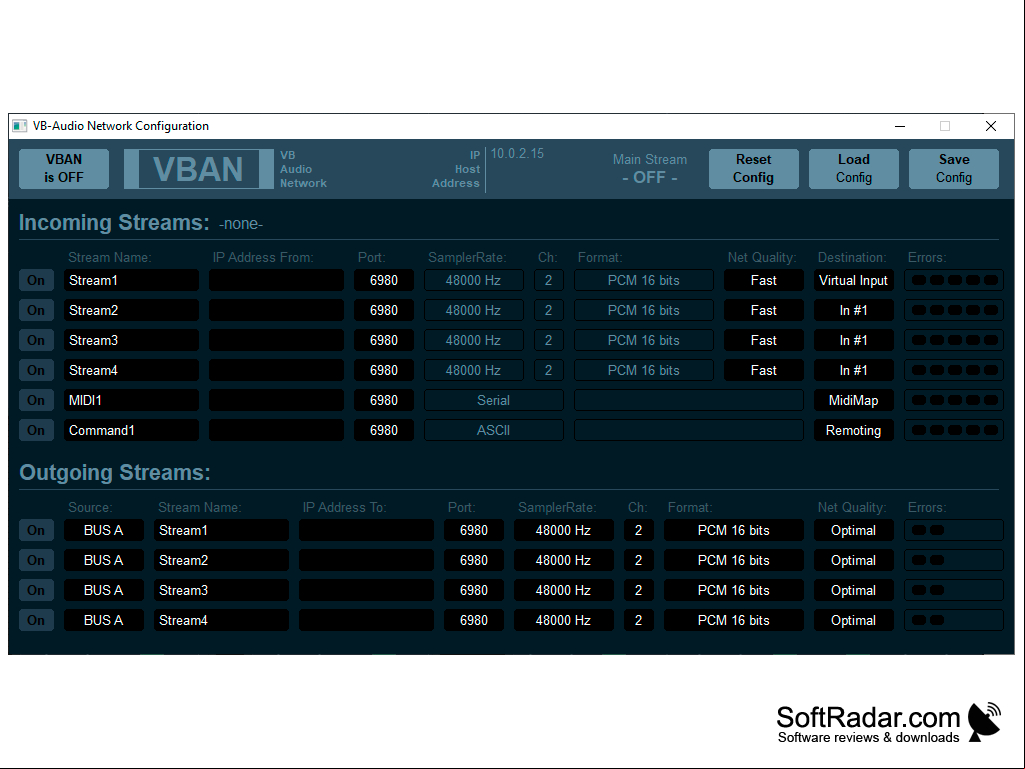
Task: Click IP Address To field of outgoing Stream2
Action: (x=366, y=560)
